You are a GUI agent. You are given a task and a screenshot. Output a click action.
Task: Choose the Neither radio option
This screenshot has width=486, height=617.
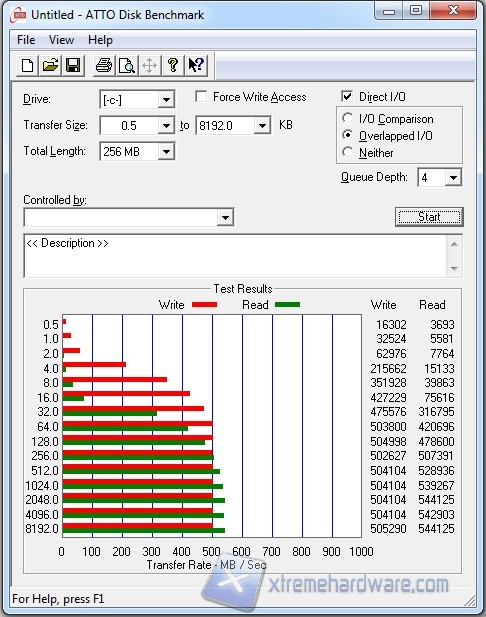coord(347,152)
